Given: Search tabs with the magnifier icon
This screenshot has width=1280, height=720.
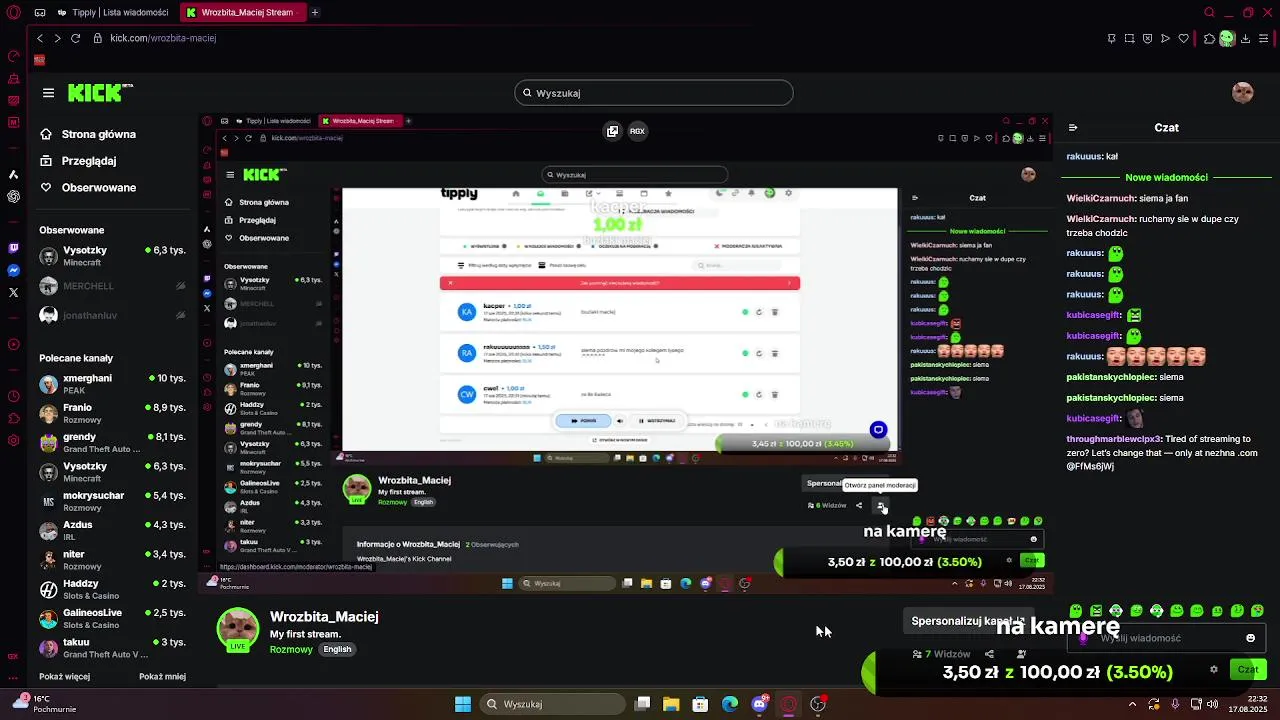Looking at the screenshot, I should 1209,13.
